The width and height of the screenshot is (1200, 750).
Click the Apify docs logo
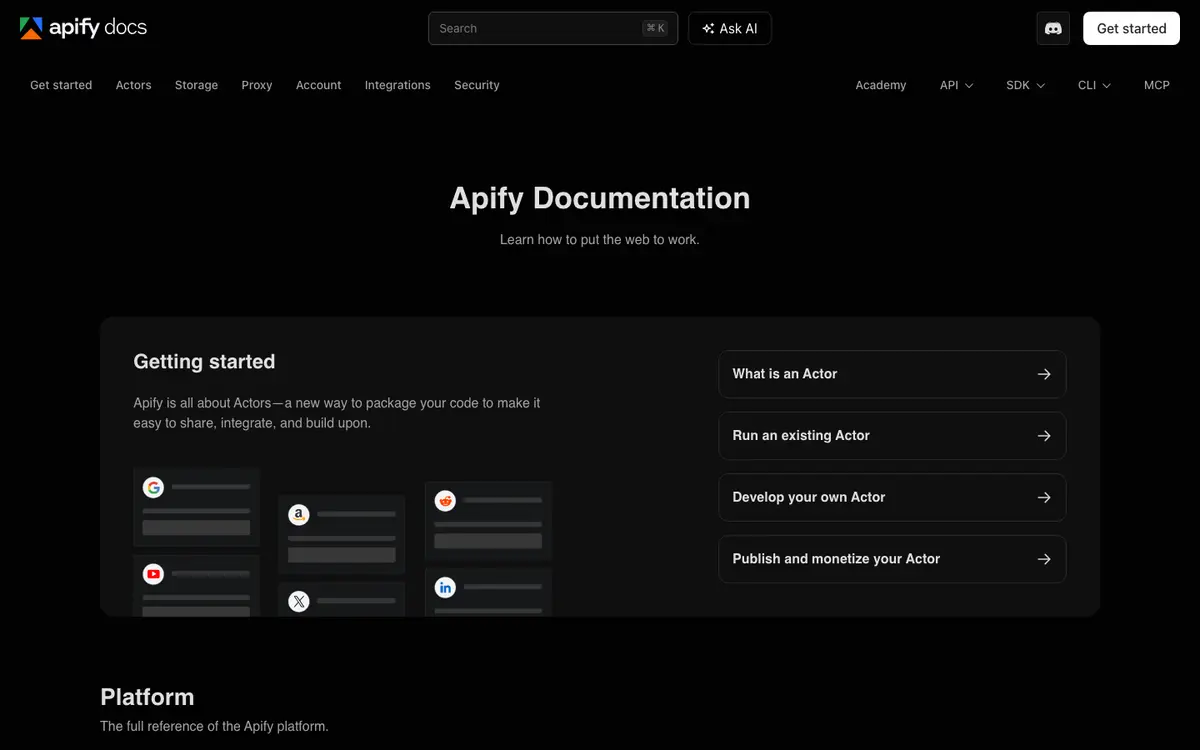(83, 28)
